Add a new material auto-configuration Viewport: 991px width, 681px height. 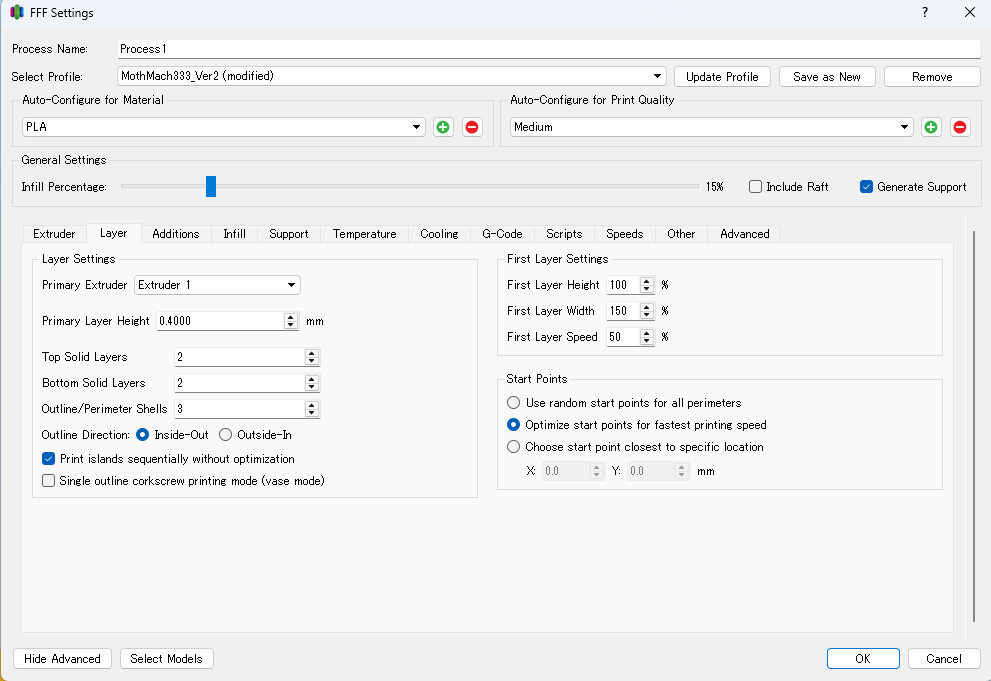pos(443,127)
